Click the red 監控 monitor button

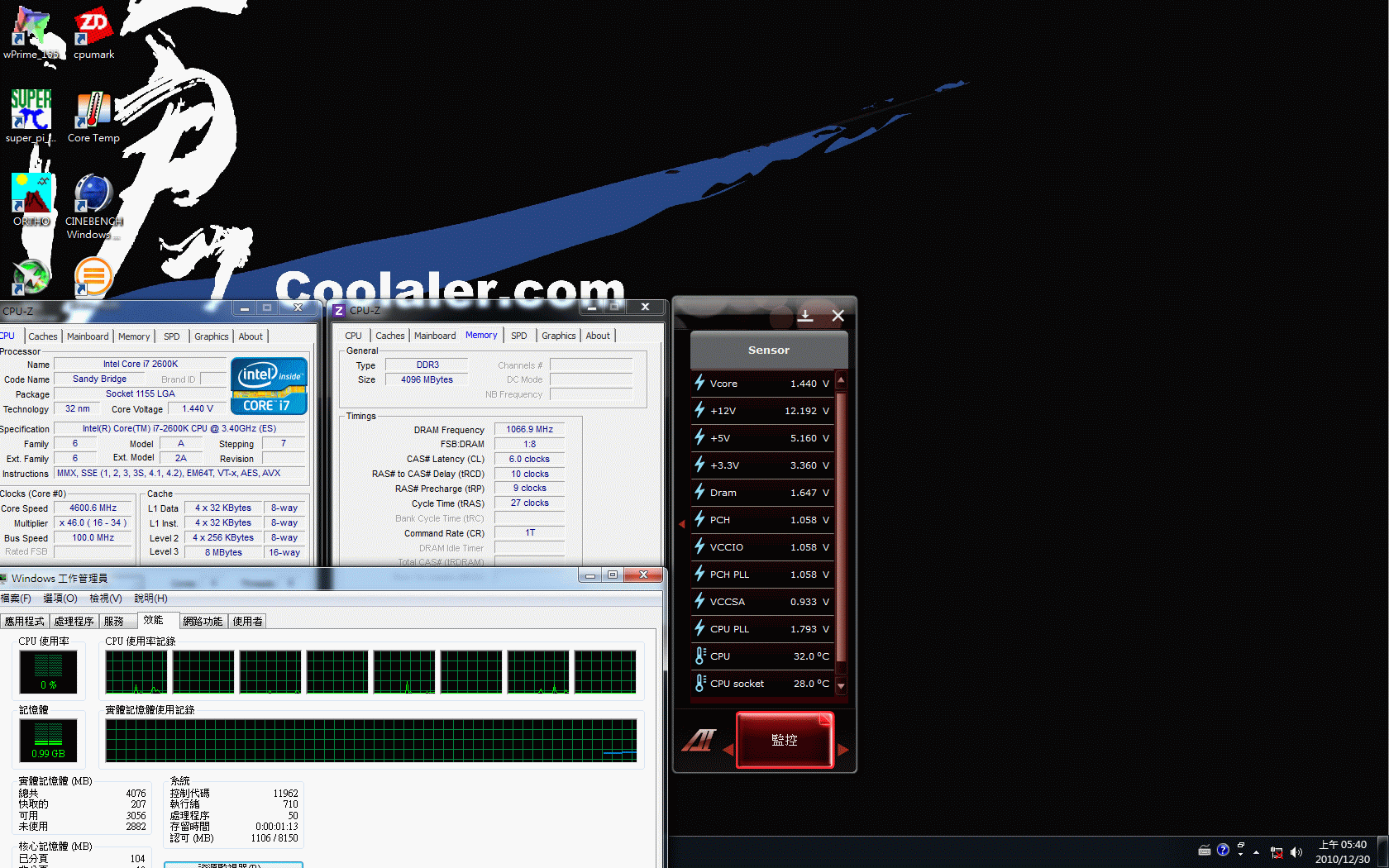click(x=784, y=740)
